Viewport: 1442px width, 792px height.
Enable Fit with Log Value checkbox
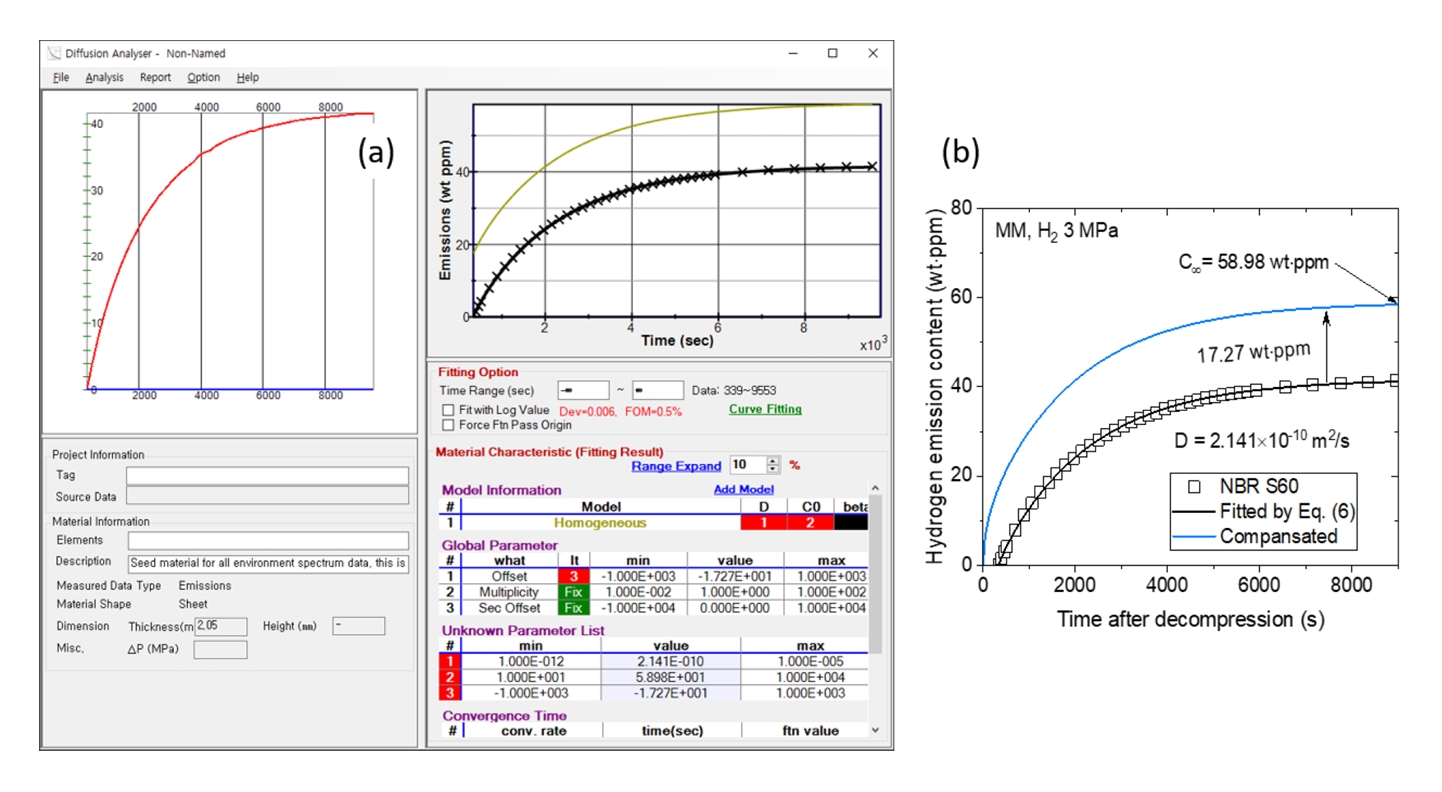tap(449, 410)
